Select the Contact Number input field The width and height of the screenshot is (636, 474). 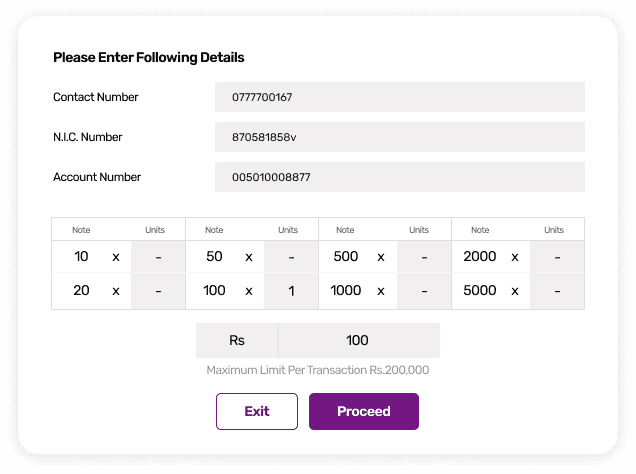point(399,98)
